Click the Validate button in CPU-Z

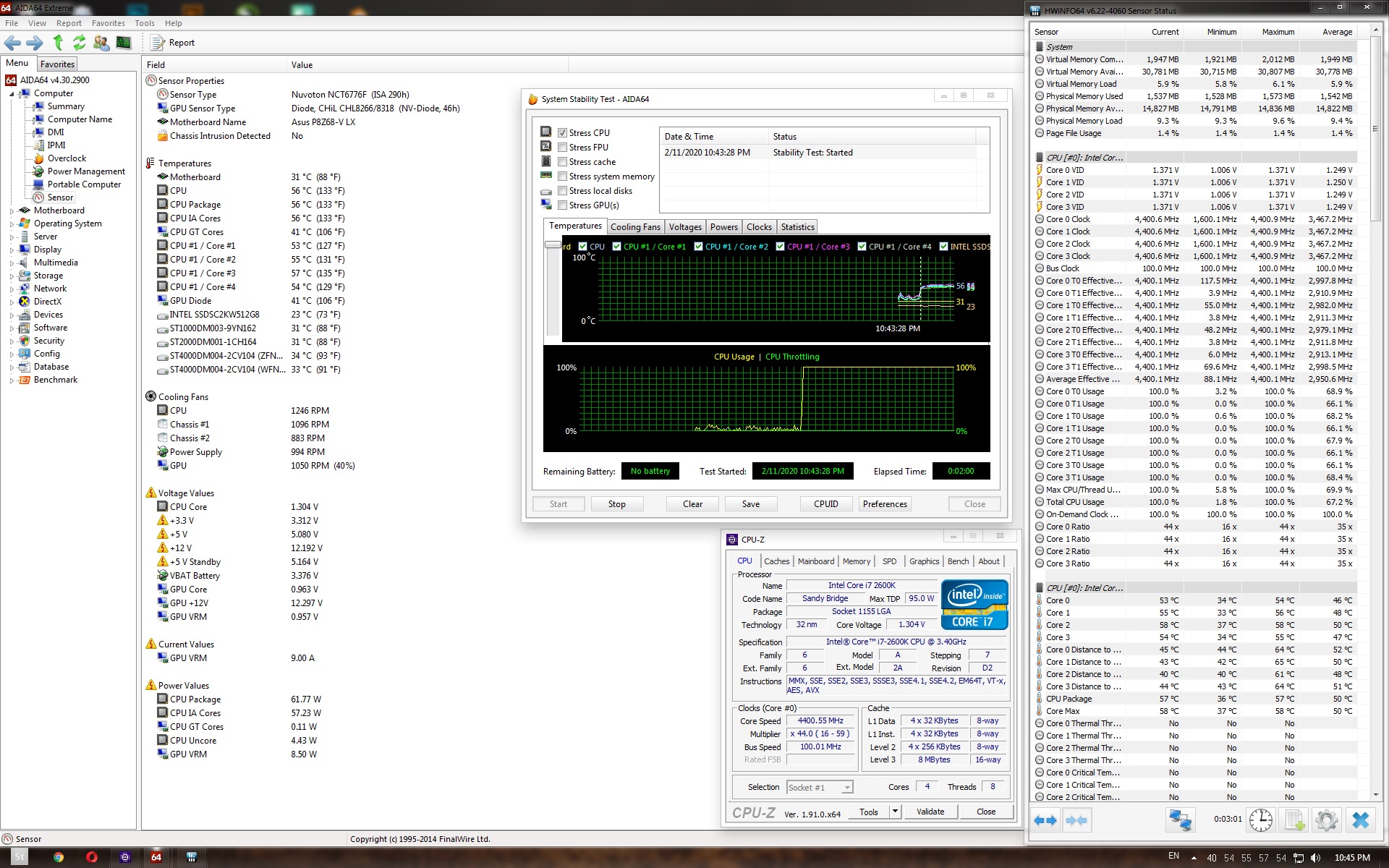930,812
